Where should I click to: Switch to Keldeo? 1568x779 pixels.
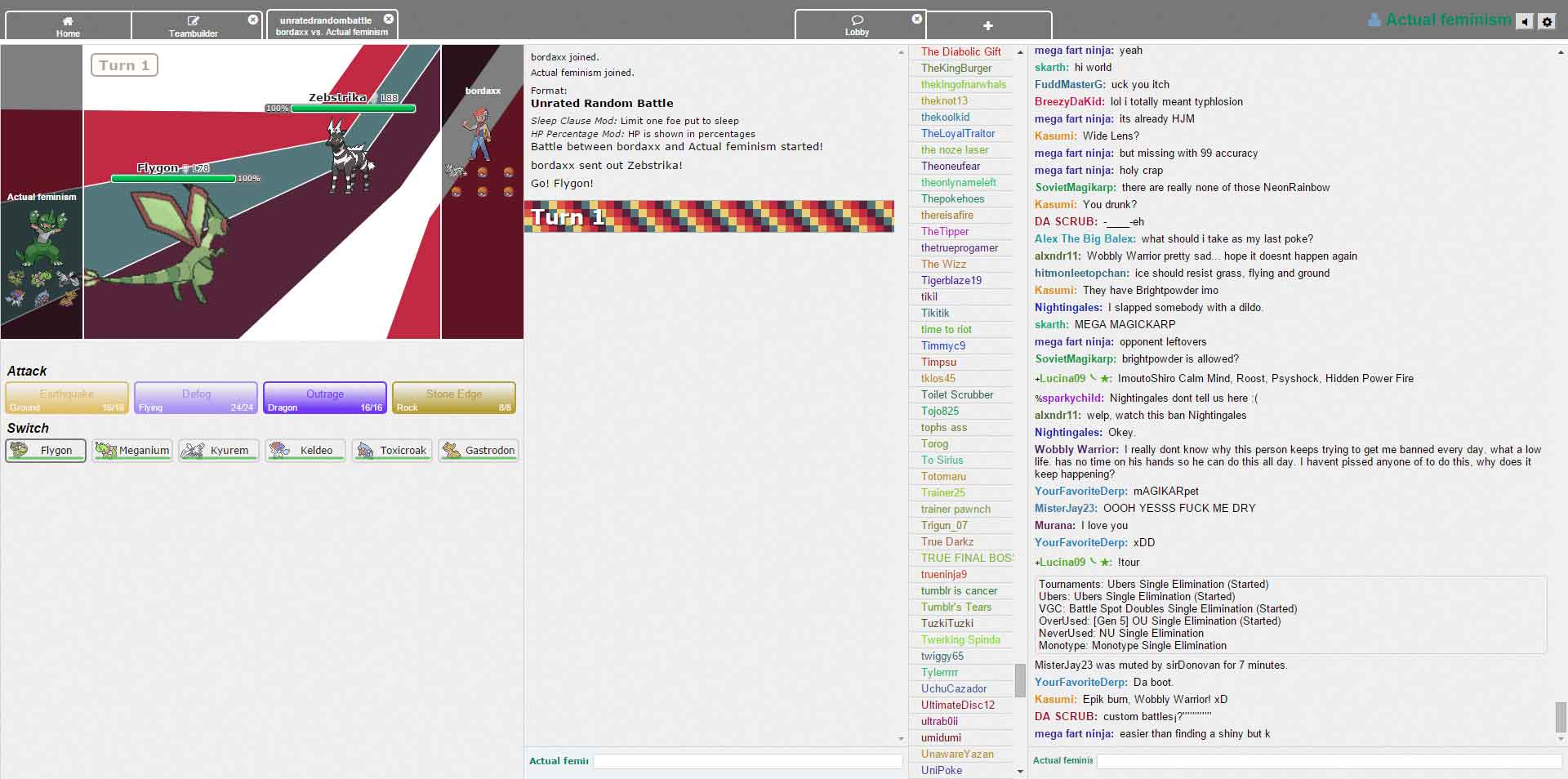305,450
